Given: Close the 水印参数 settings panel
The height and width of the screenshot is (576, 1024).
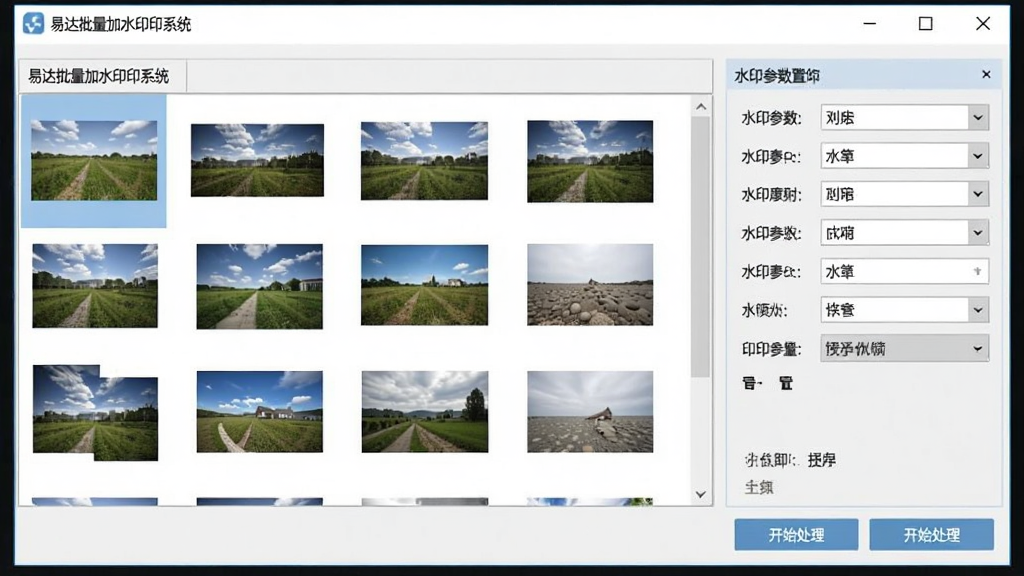Looking at the screenshot, I should click(986, 74).
